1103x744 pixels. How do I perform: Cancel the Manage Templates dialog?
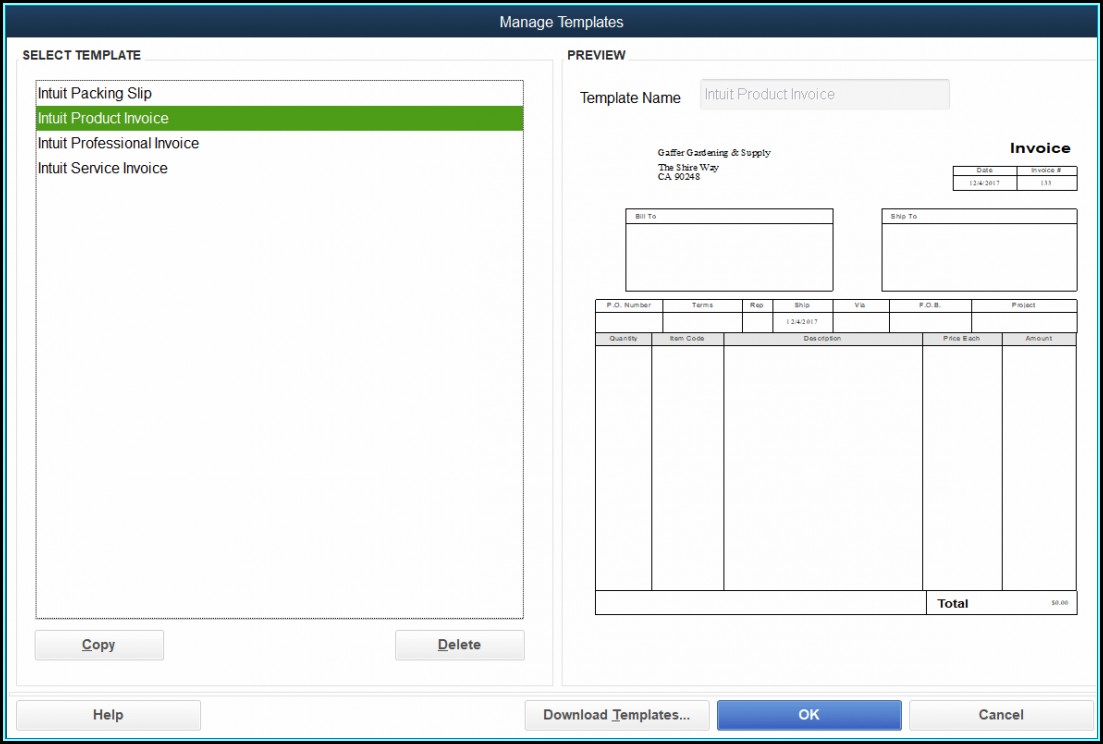pos(1000,715)
